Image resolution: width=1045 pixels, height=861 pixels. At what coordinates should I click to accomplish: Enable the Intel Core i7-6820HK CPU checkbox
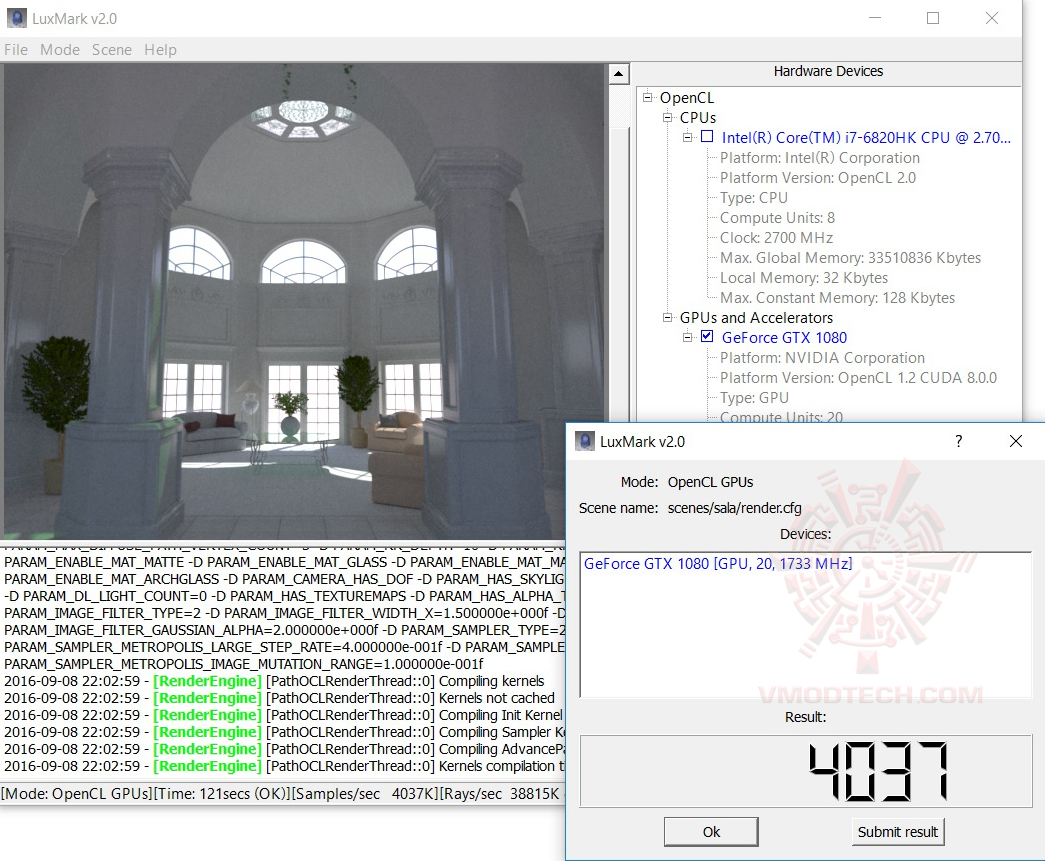pos(707,137)
